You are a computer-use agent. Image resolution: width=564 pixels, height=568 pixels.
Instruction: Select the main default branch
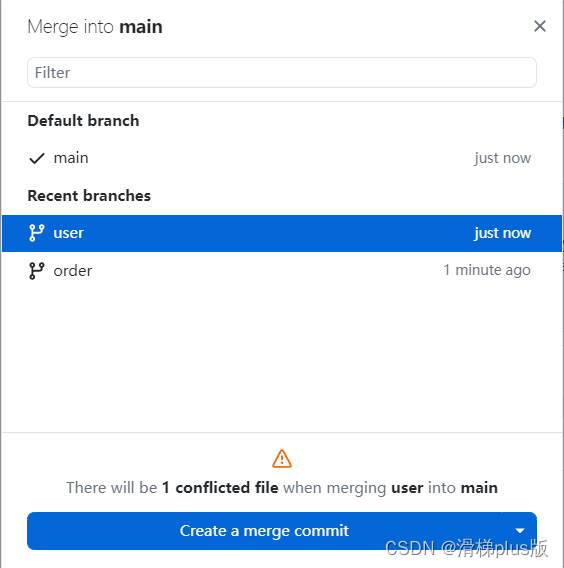click(x=282, y=158)
